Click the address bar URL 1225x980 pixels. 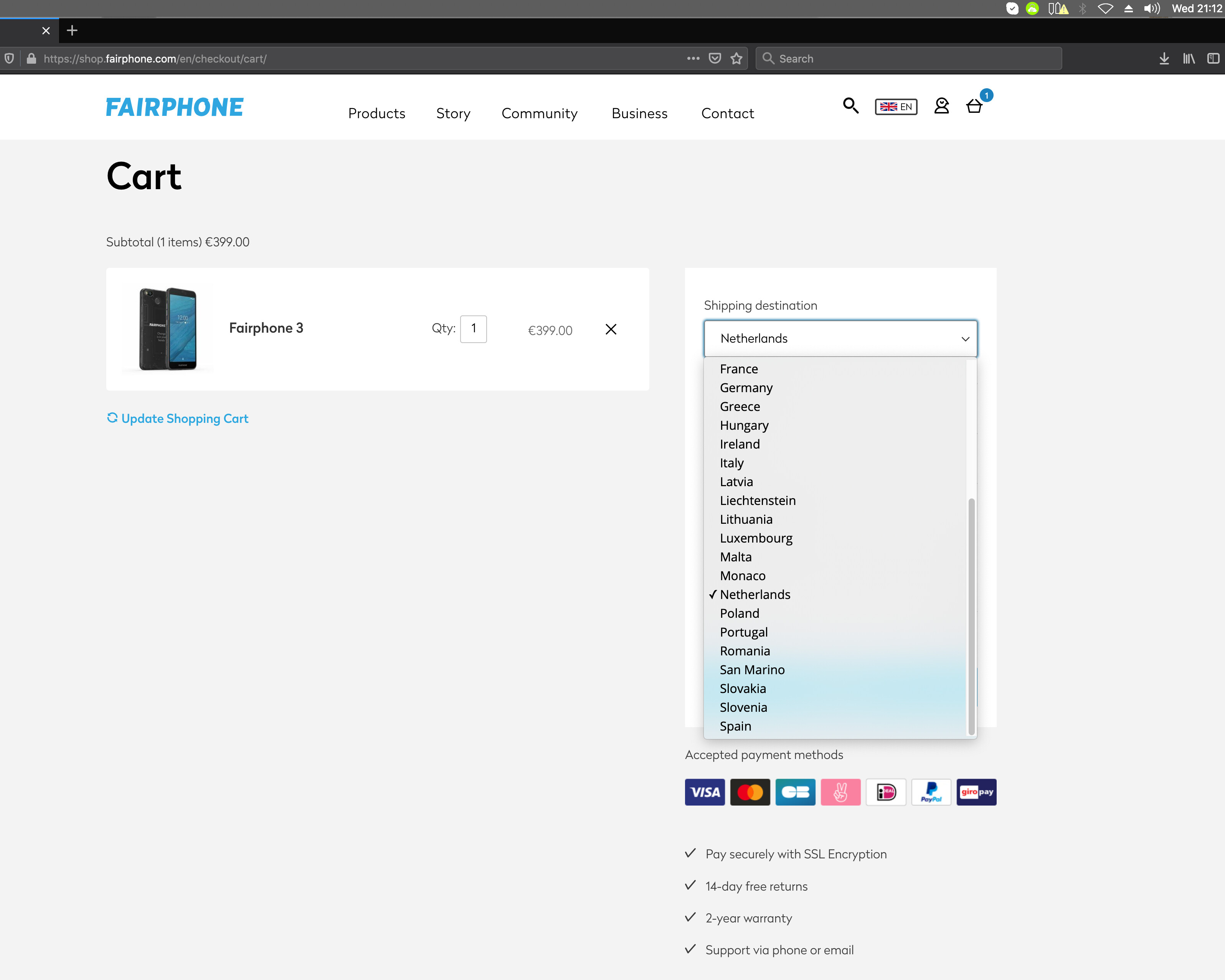click(x=155, y=59)
